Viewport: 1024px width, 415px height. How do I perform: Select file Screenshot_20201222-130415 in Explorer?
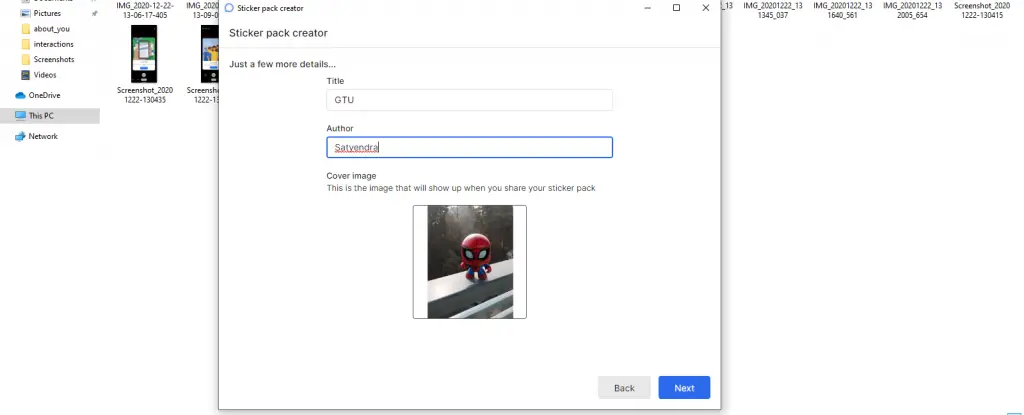pos(982,10)
